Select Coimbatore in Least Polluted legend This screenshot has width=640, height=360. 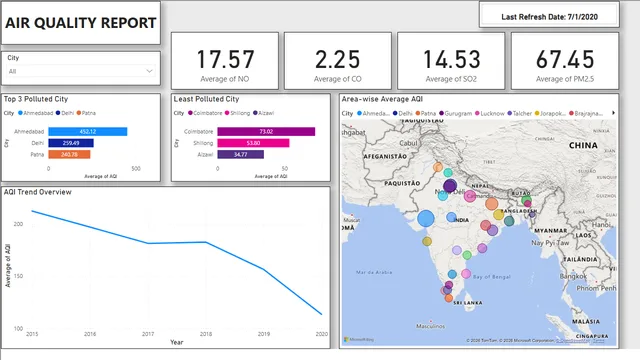click(x=205, y=113)
